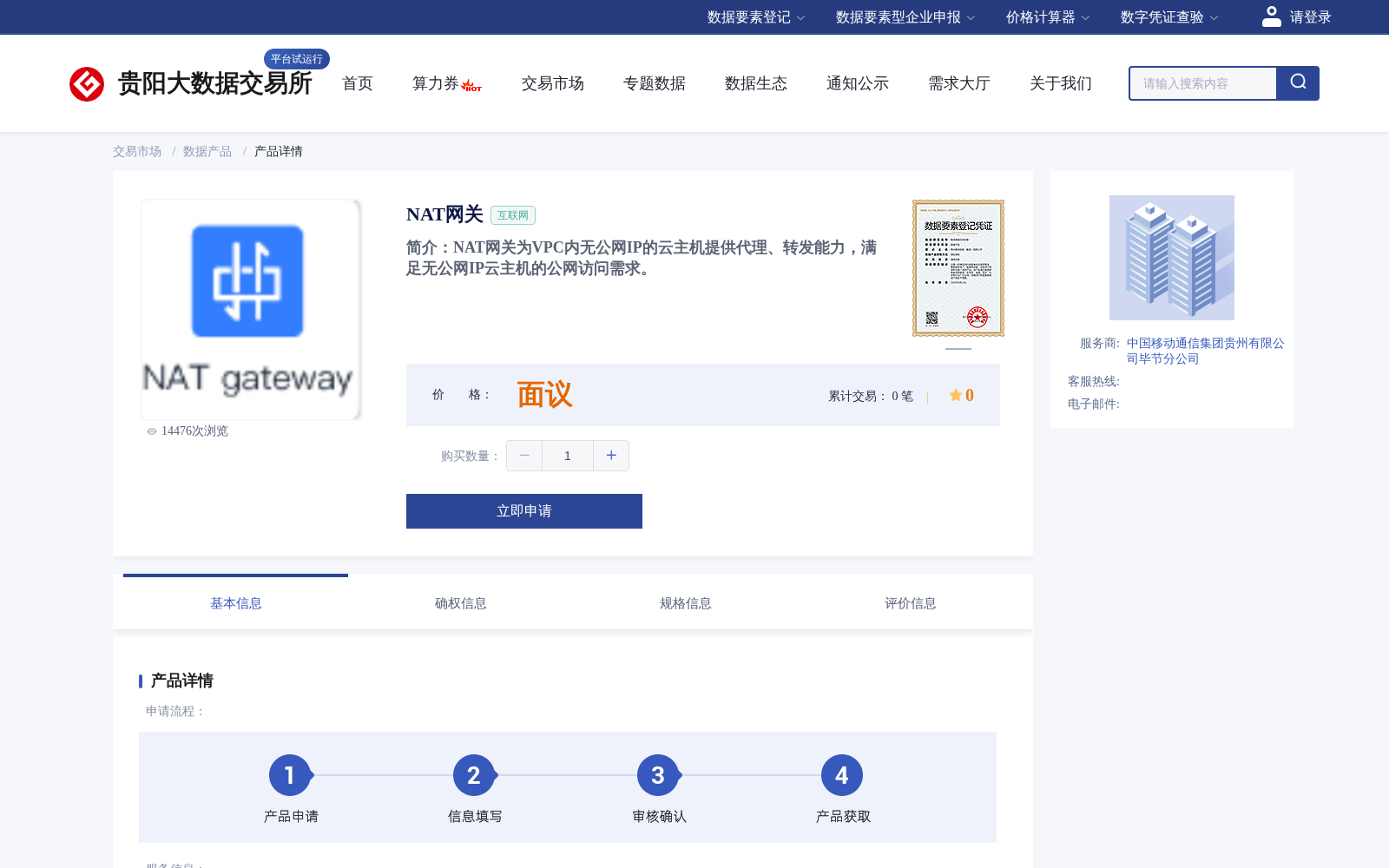Open the 首页 nav item
Image resolution: width=1389 pixels, height=868 pixels.
pyautogui.click(x=358, y=83)
